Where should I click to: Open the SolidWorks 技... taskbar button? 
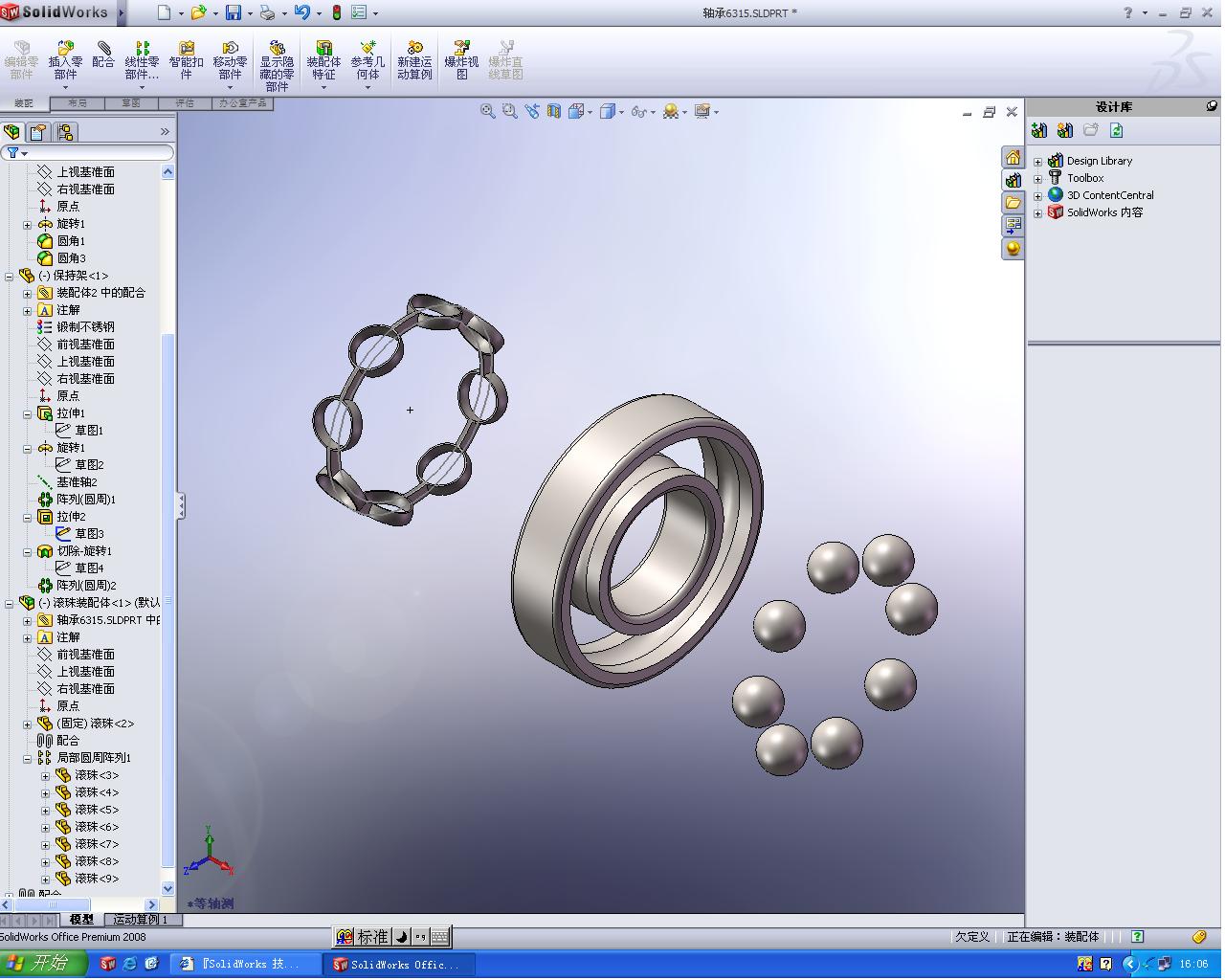point(247,965)
